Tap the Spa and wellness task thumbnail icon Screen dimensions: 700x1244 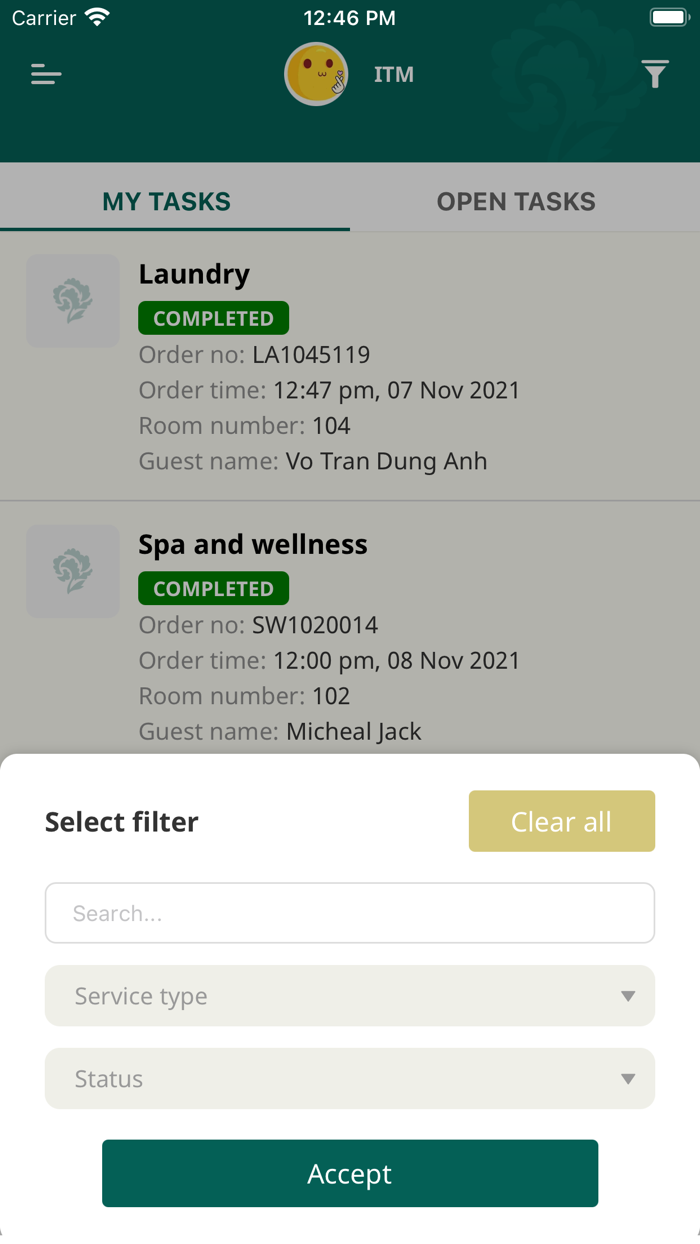pyautogui.click(x=72, y=571)
